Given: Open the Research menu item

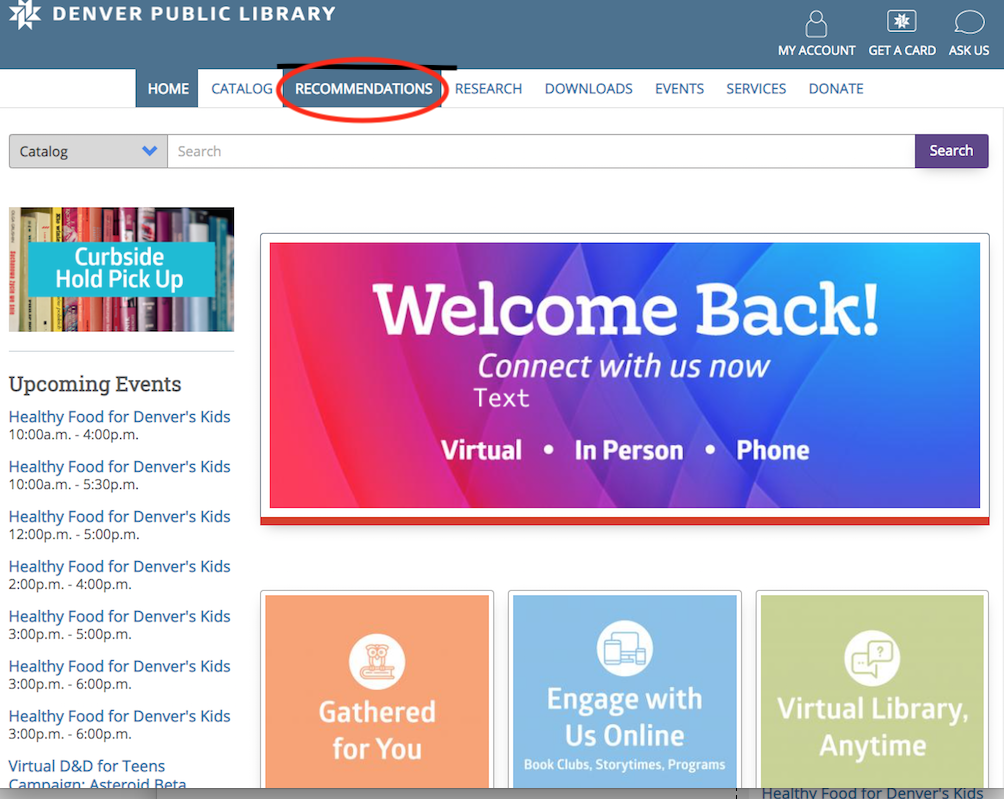Looking at the screenshot, I should click(488, 88).
